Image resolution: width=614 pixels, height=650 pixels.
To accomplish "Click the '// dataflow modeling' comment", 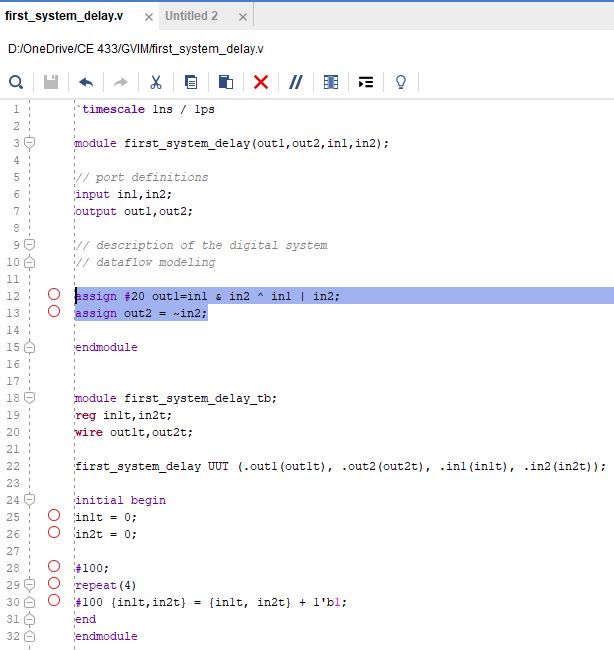I will 145,262.
